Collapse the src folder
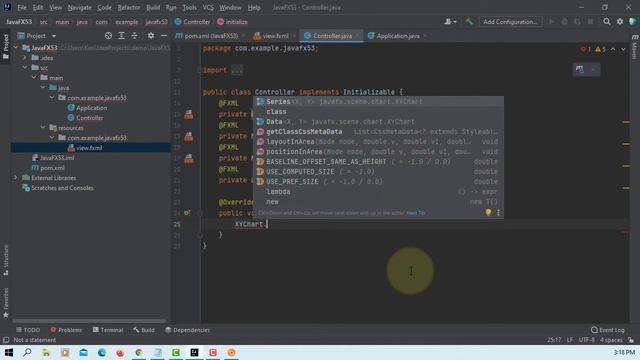This screenshot has width=640, height=360. pos(25,68)
